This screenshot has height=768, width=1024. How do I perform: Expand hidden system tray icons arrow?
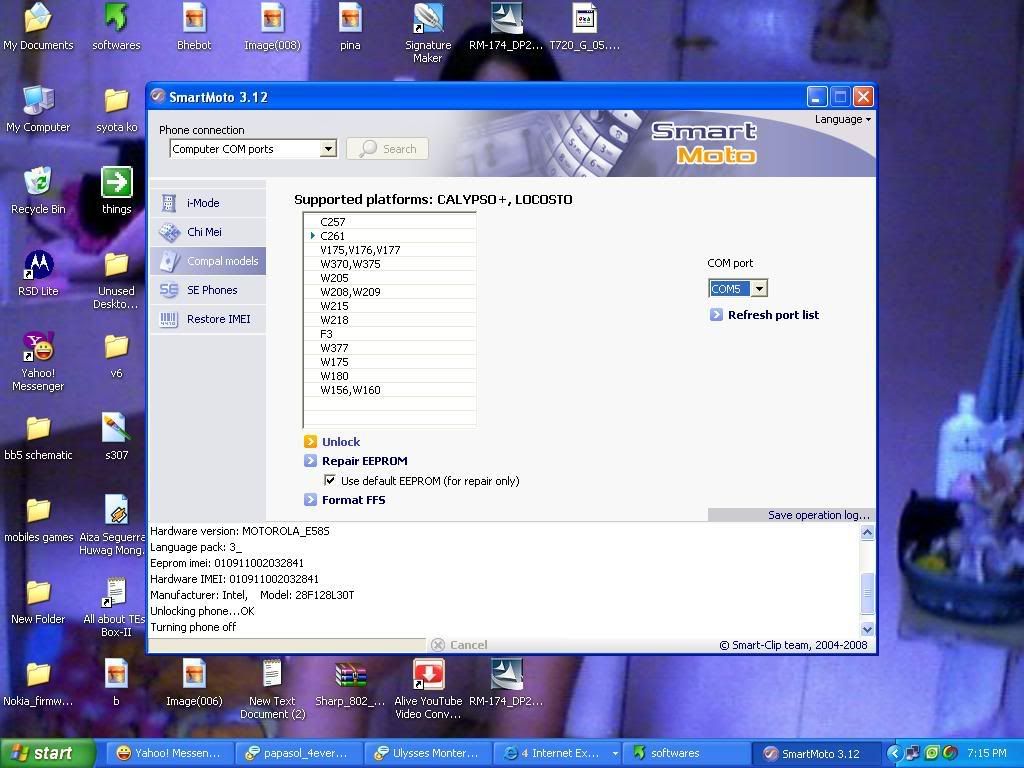coord(894,753)
